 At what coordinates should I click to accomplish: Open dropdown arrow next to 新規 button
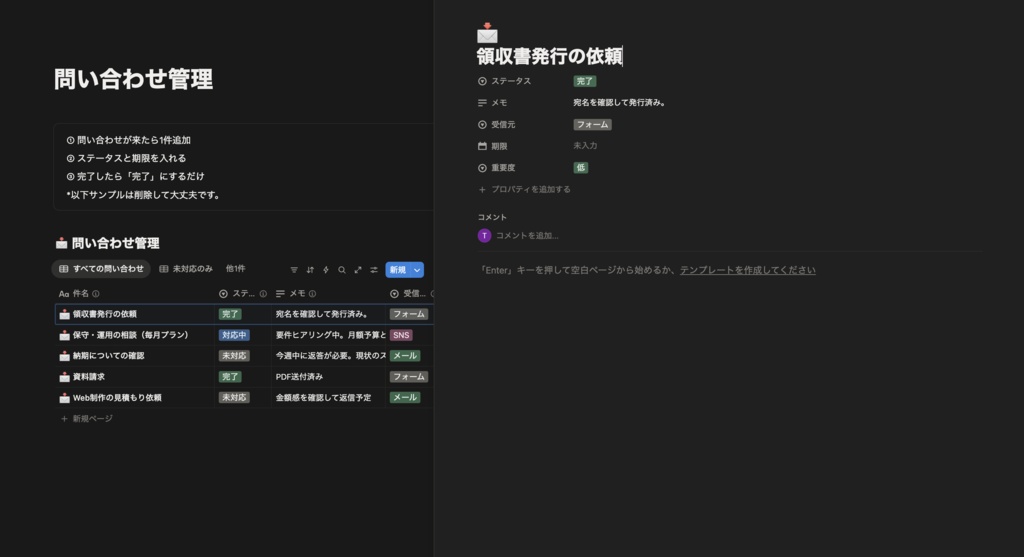coord(417,270)
